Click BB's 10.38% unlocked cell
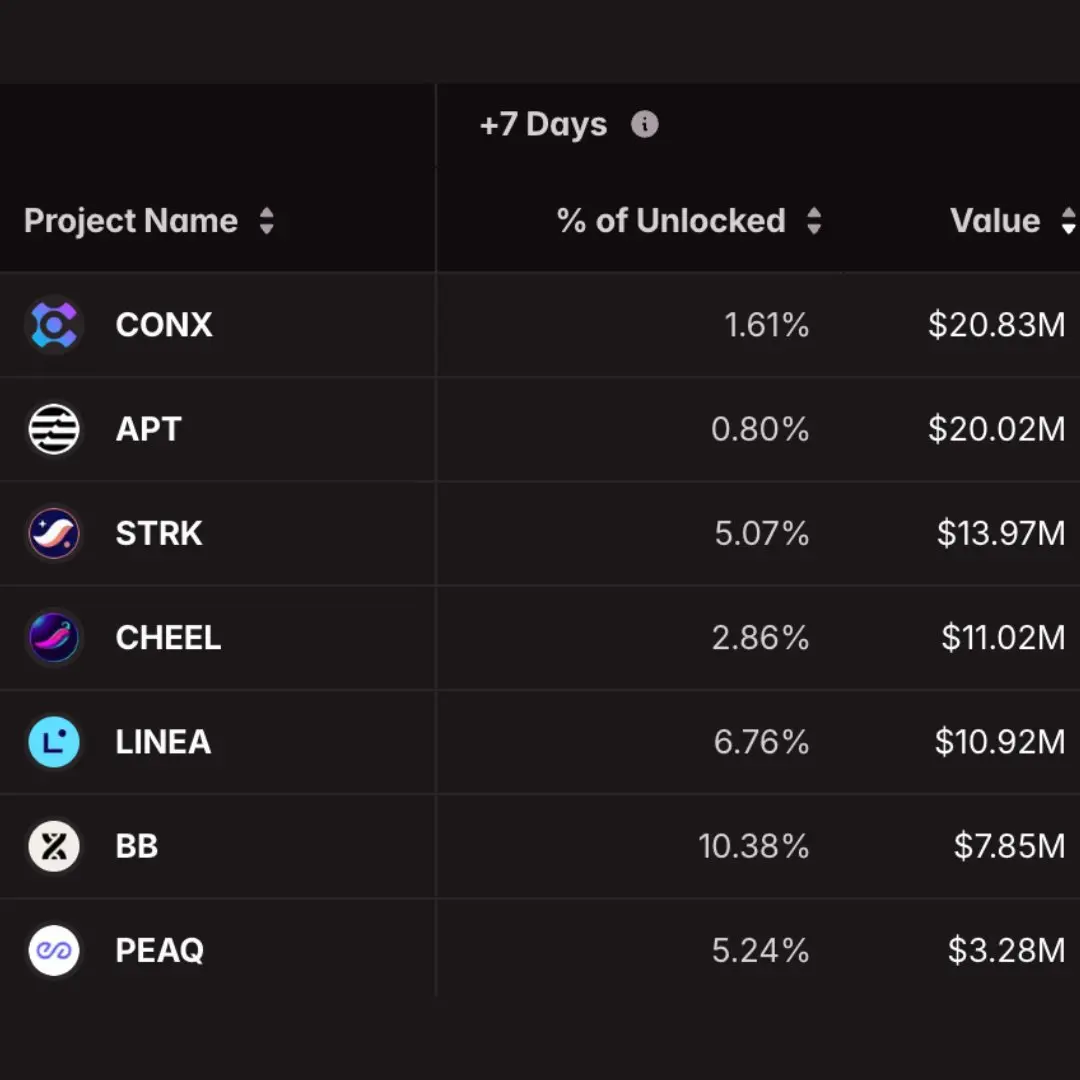This screenshot has width=1080, height=1080. click(x=753, y=846)
